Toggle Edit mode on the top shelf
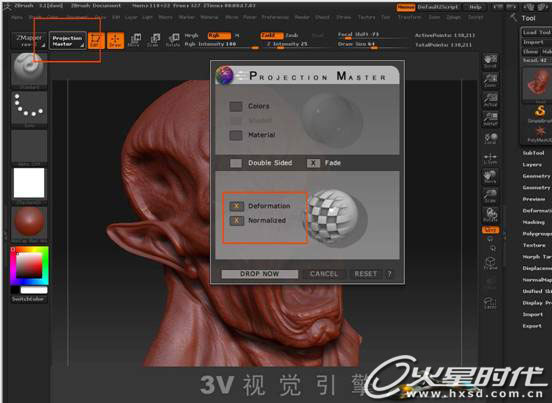 point(96,41)
